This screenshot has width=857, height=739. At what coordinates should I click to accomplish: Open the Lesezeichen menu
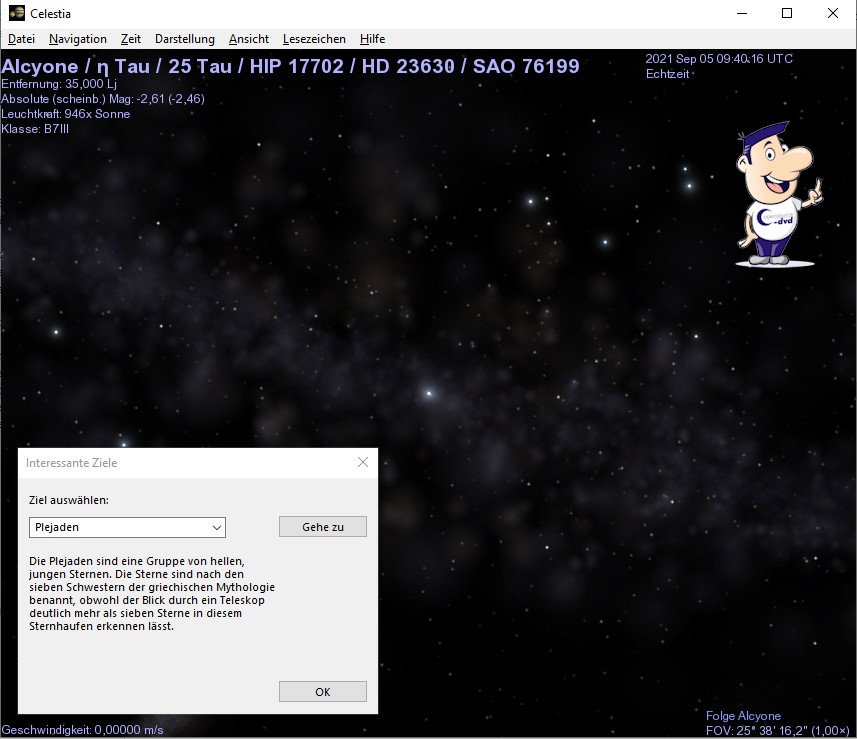(314, 39)
